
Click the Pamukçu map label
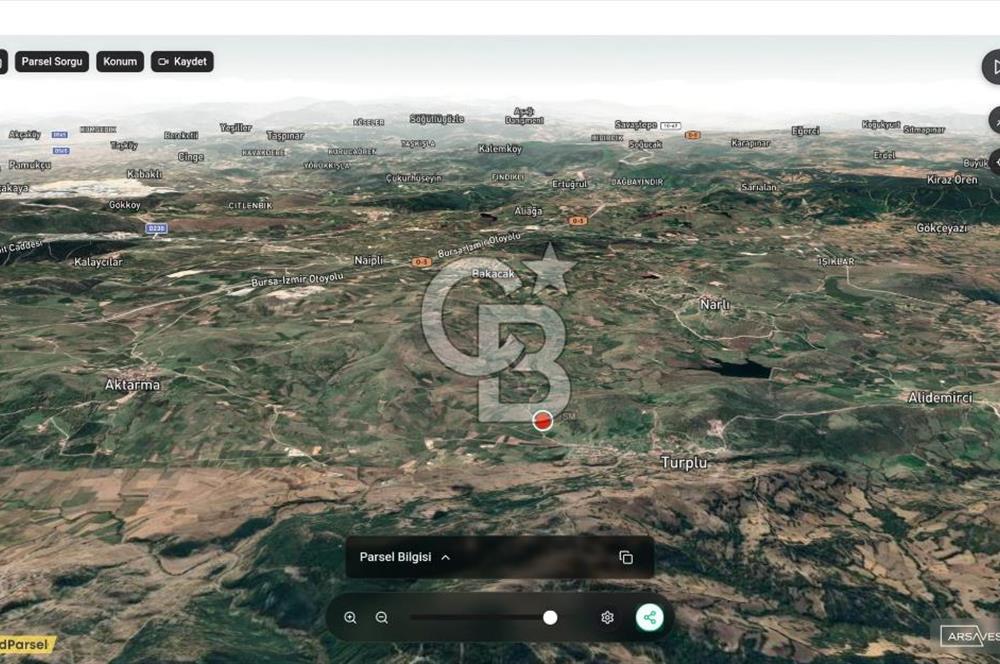29,165
